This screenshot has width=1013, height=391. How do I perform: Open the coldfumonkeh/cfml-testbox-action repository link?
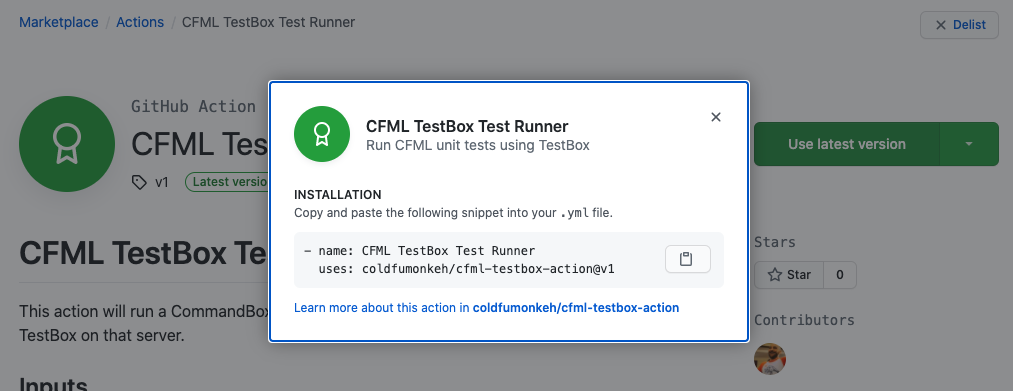[x=576, y=308]
